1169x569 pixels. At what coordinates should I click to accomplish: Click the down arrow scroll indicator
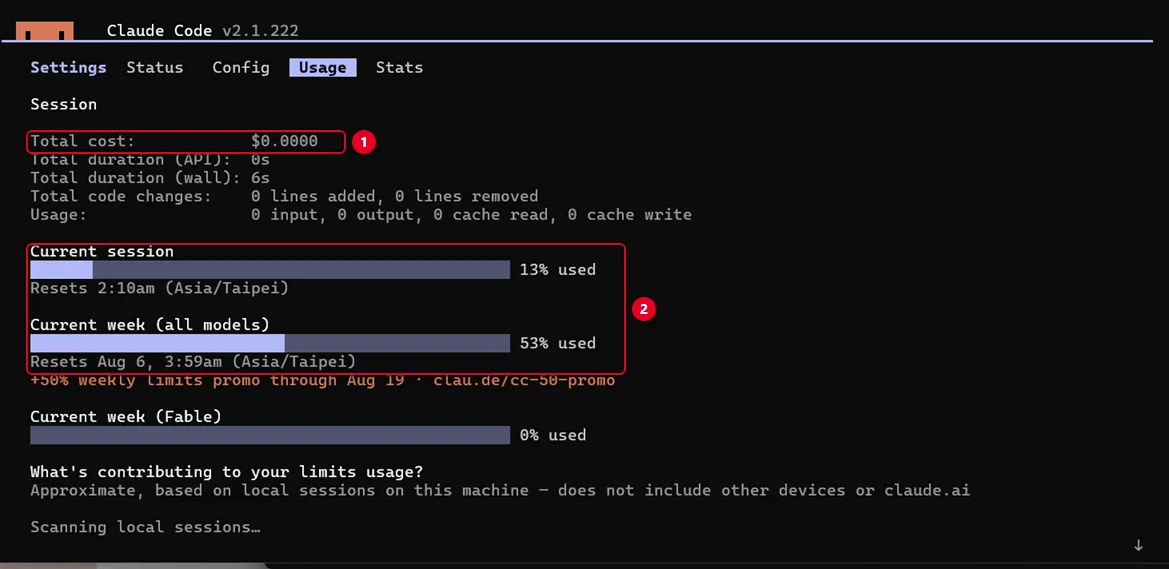point(1138,545)
